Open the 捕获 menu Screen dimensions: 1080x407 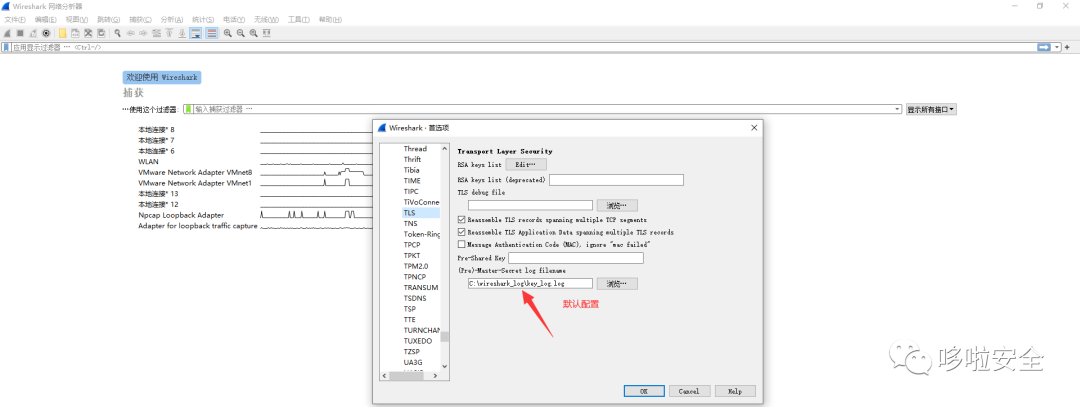141,19
